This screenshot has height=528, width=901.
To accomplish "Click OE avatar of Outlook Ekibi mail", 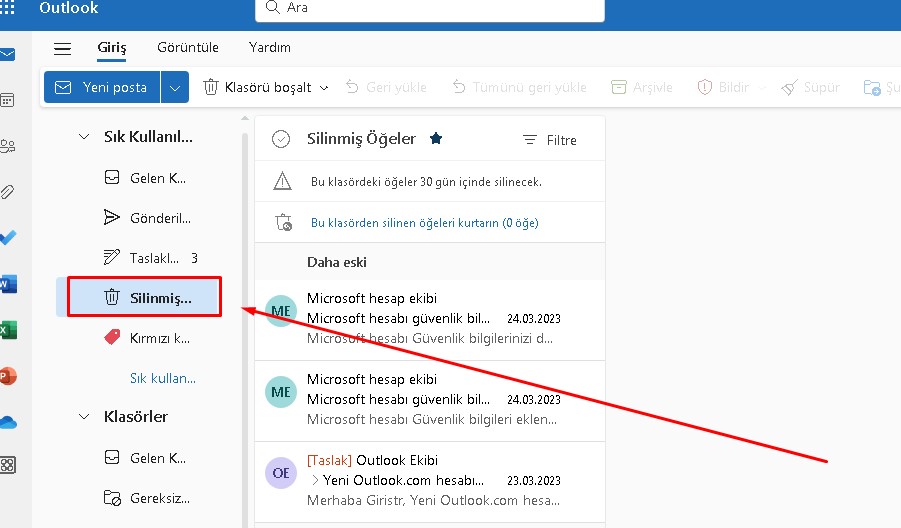I will [280, 473].
